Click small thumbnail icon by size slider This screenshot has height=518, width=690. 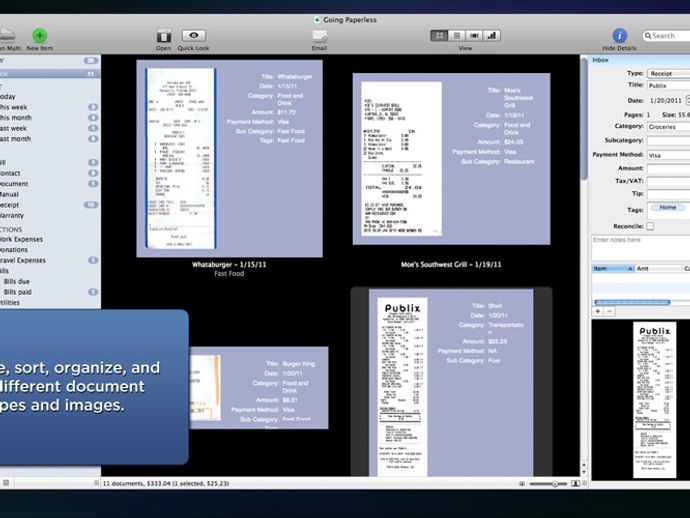point(522,484)
